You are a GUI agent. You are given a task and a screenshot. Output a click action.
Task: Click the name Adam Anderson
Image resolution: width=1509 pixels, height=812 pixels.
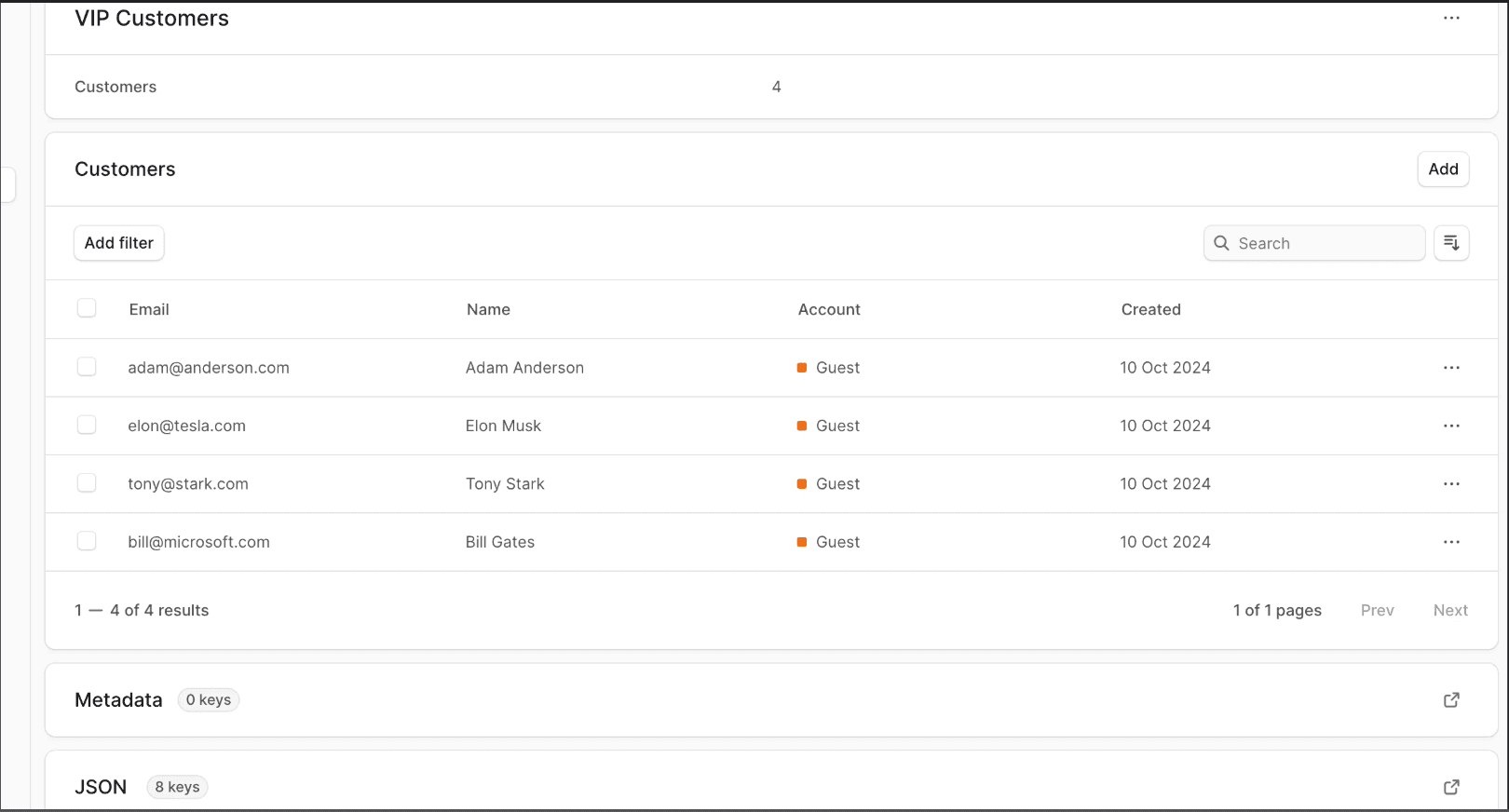pyautogui.click(x=524, y=368)
